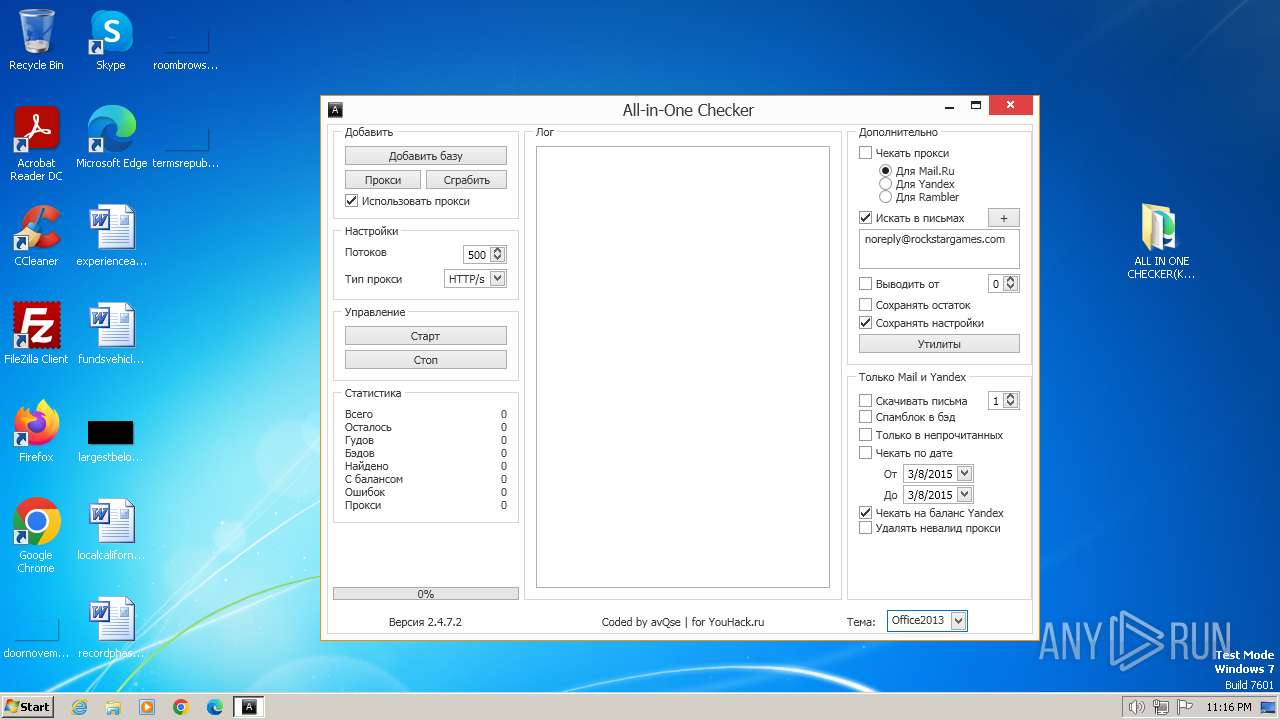Viewport: 1280px width, 720px height.
Task: Select the Skype desktop shortcut
Action: (x=111, y=40)
